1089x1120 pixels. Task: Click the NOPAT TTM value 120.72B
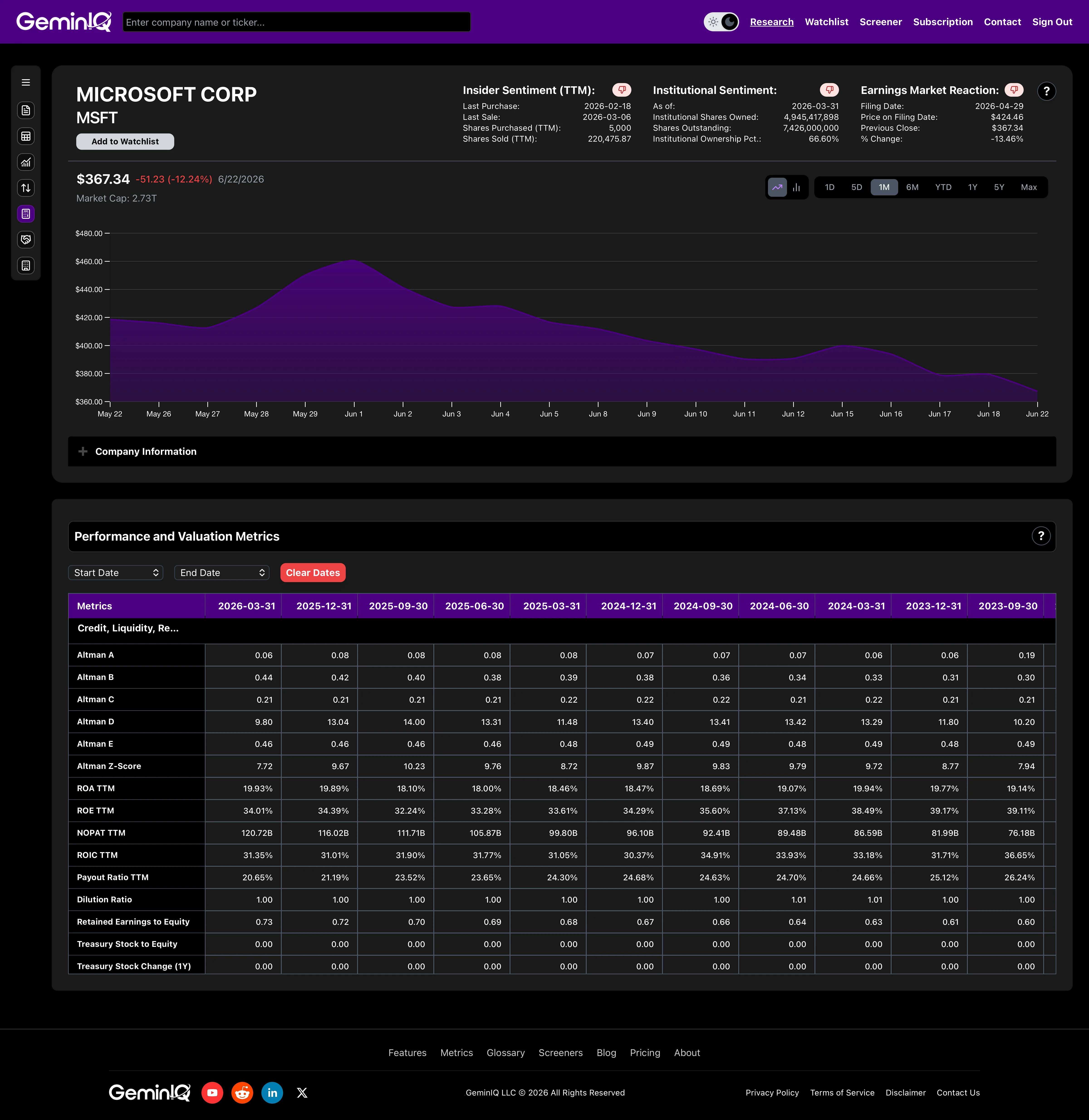[x=257, y=833]
